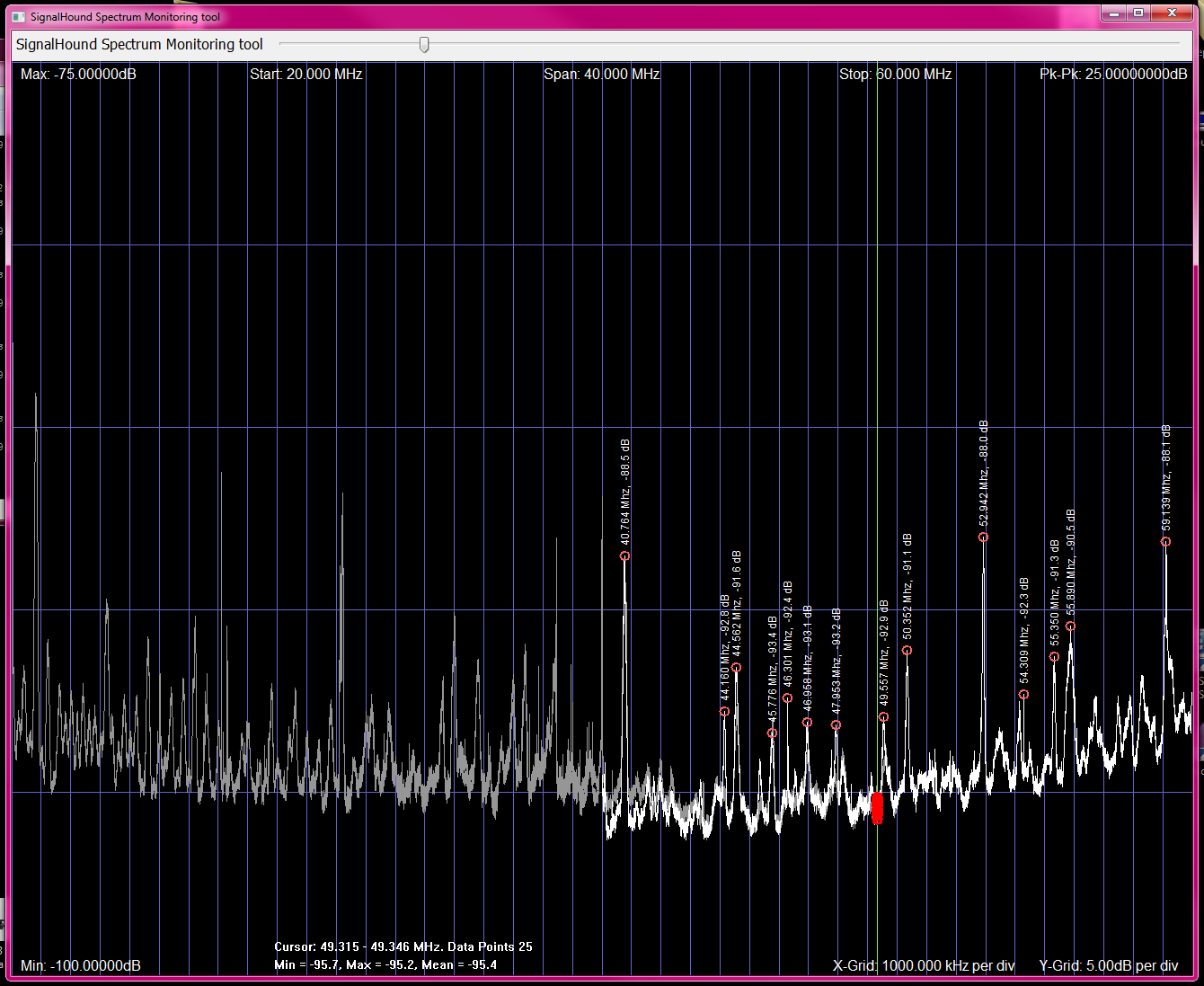The image size is (1204, 986).
Task: Click the Min/Max/Mean cursor statistics line
Action: [x=385, y=964]
